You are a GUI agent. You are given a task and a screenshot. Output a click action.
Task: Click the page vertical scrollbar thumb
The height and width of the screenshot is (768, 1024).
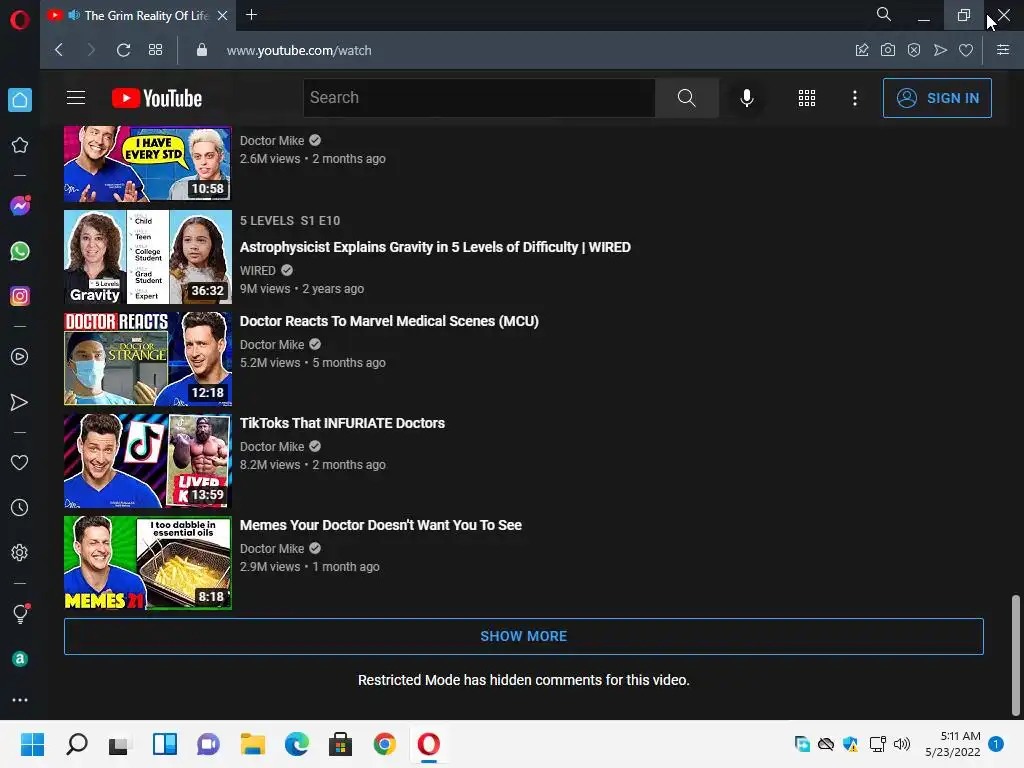[1016, 655]
